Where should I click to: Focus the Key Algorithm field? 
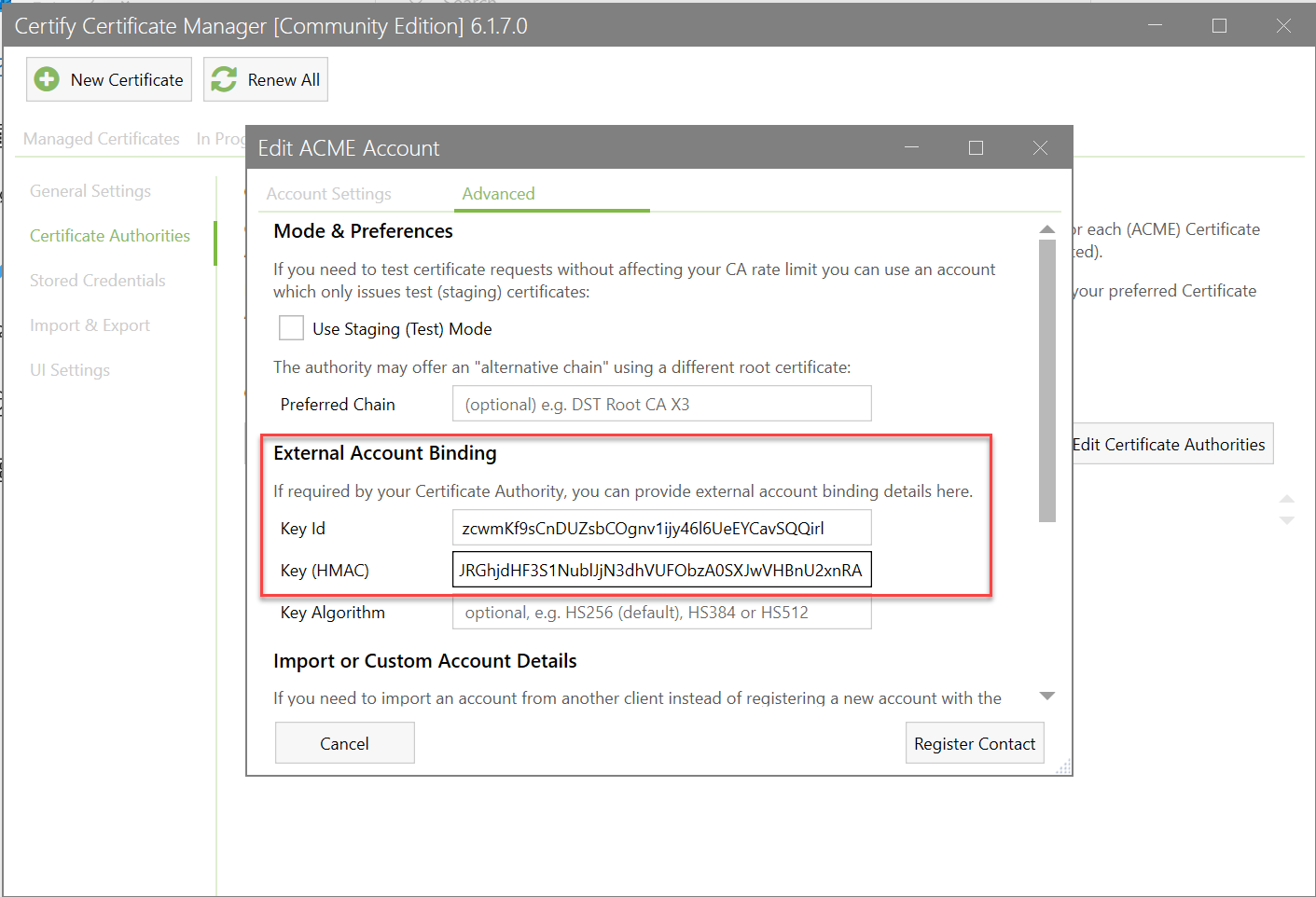click(x=661, y=612)
